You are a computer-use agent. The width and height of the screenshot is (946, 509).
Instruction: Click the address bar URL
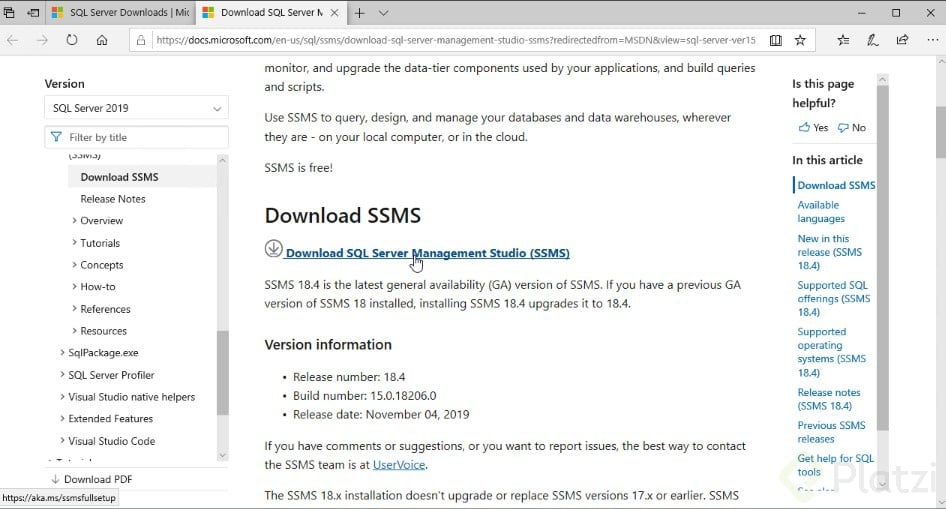(x=456, y=40)
